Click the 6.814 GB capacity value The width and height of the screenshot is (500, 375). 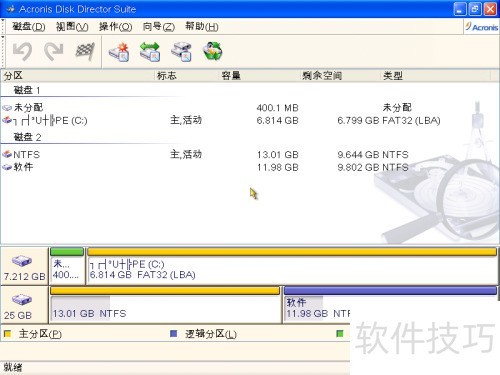(277, 121)
